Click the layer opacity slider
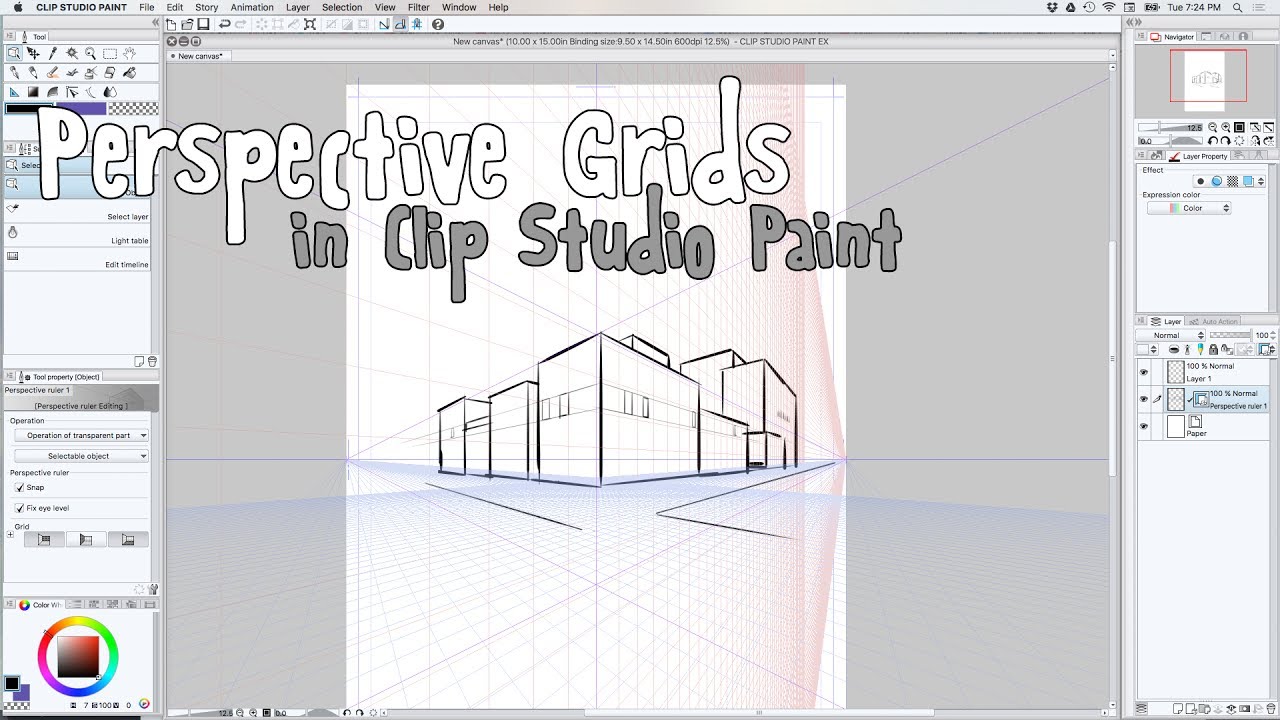 coord(1230,335)
